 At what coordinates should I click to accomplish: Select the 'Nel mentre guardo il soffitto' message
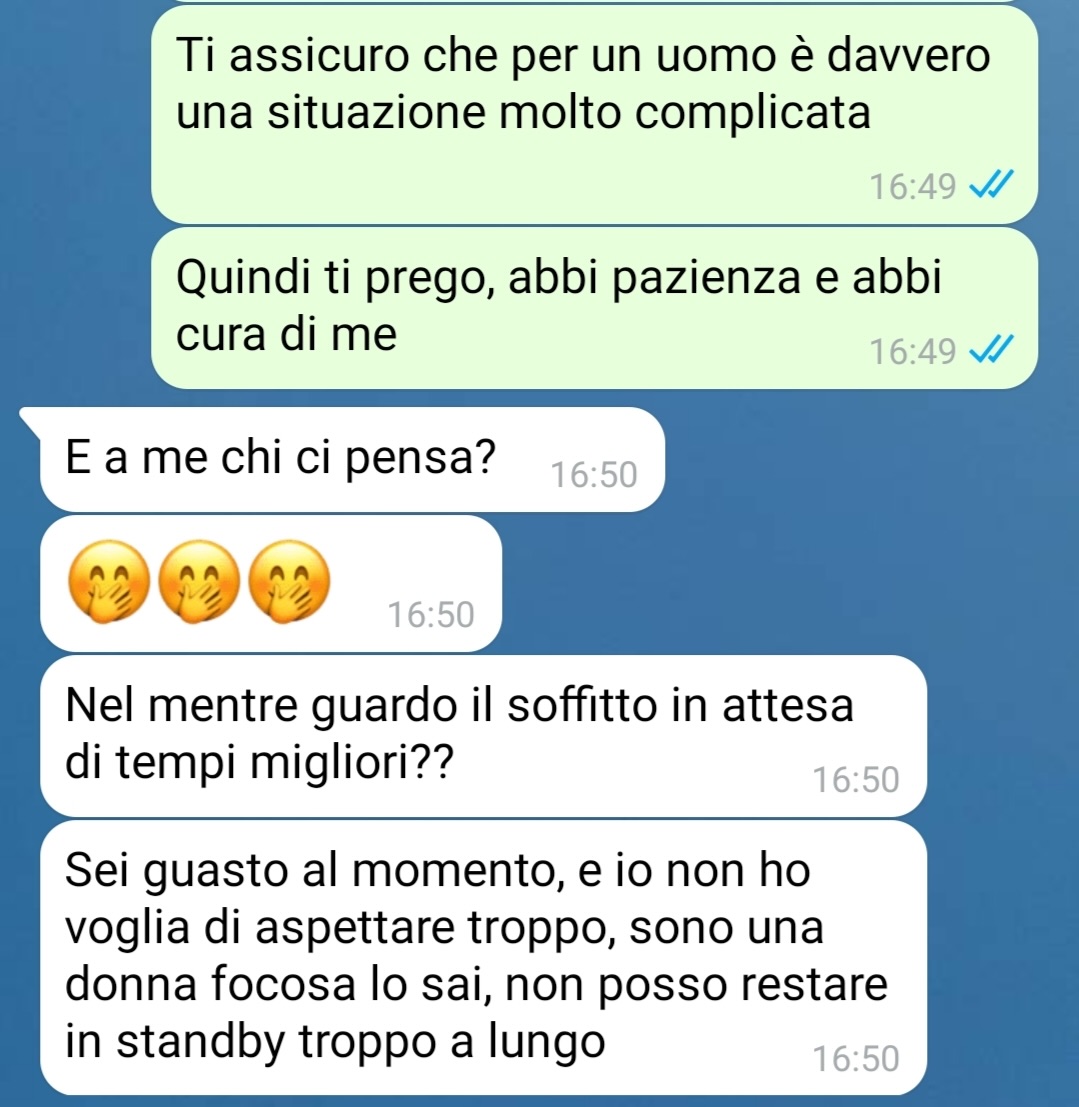pos(483,736)
